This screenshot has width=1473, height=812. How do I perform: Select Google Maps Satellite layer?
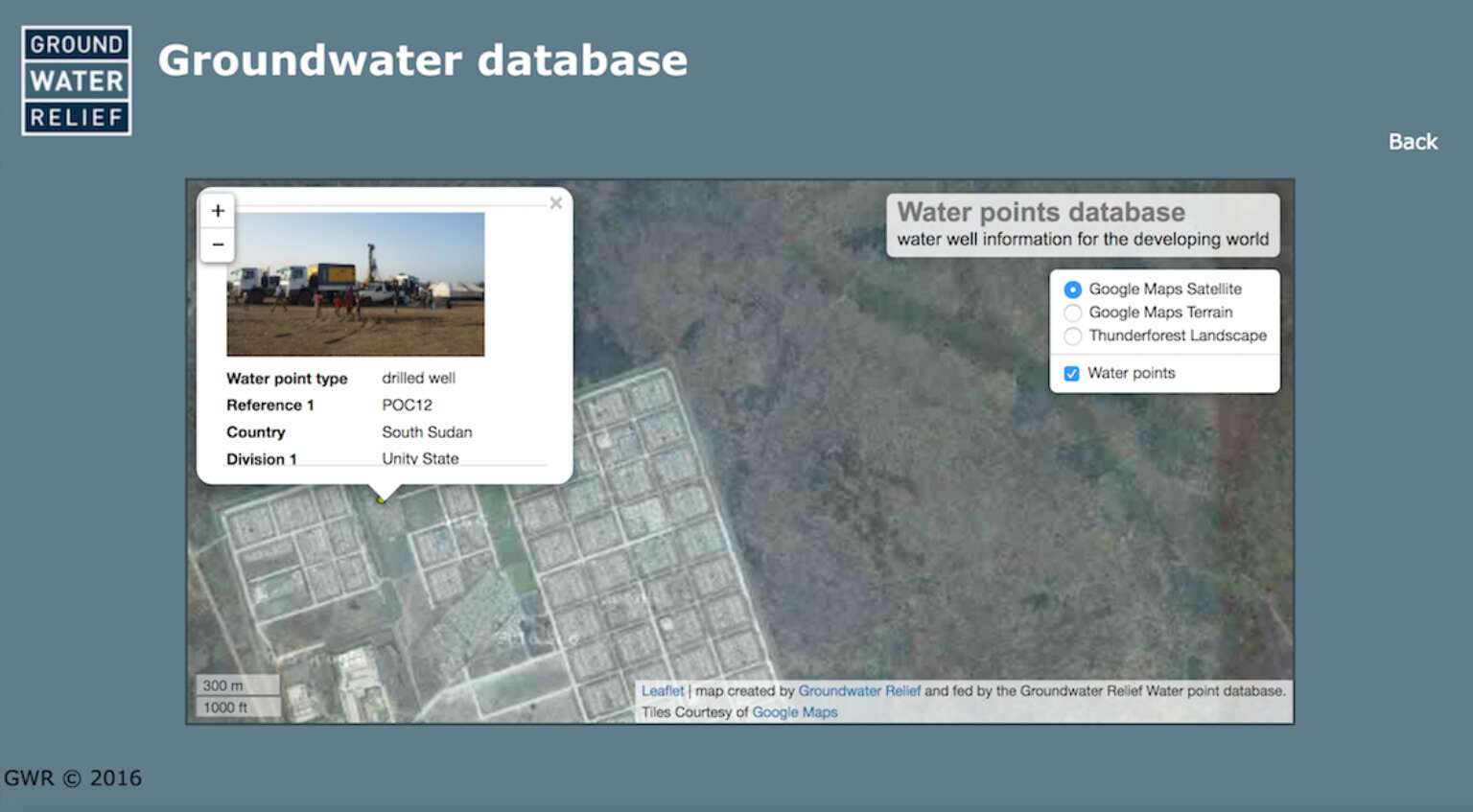point(1072,290)
